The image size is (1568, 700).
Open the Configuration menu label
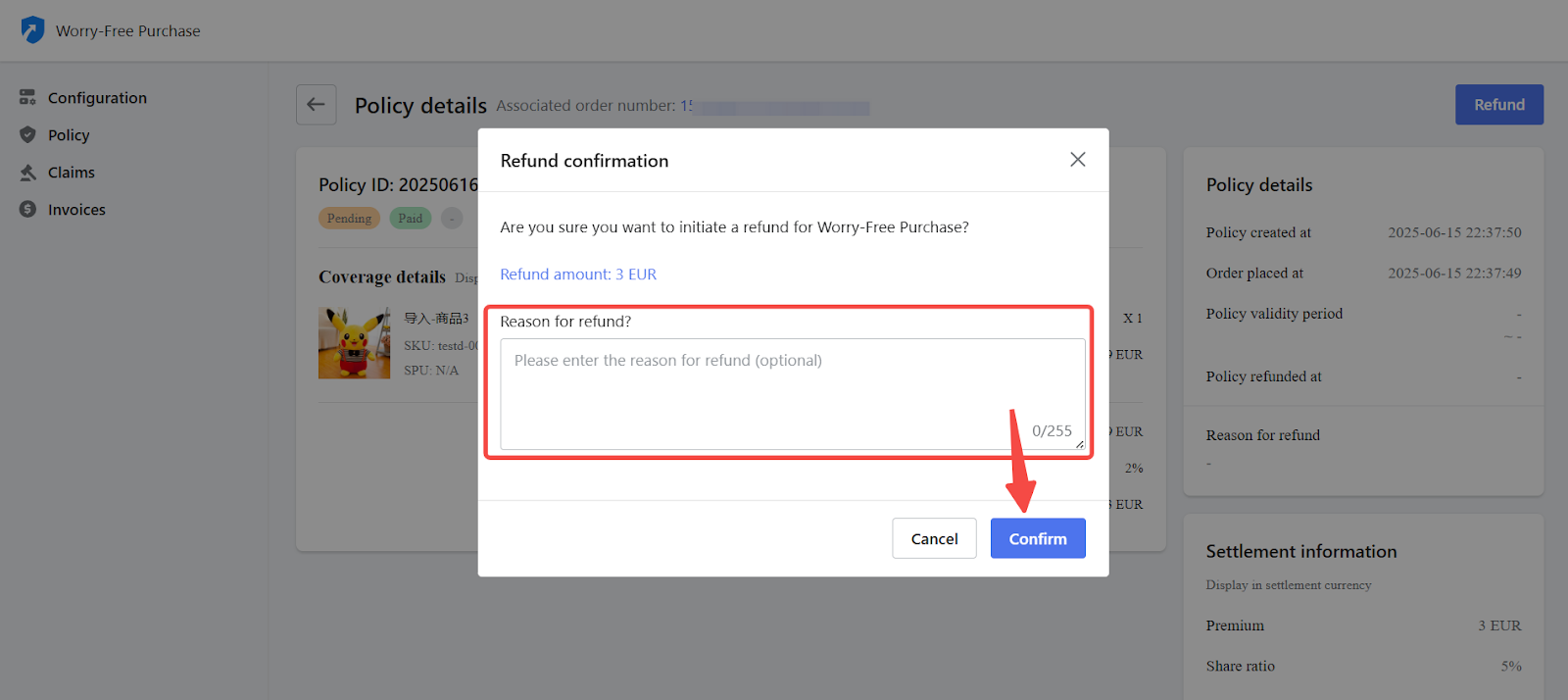click(x=97, y=98)
